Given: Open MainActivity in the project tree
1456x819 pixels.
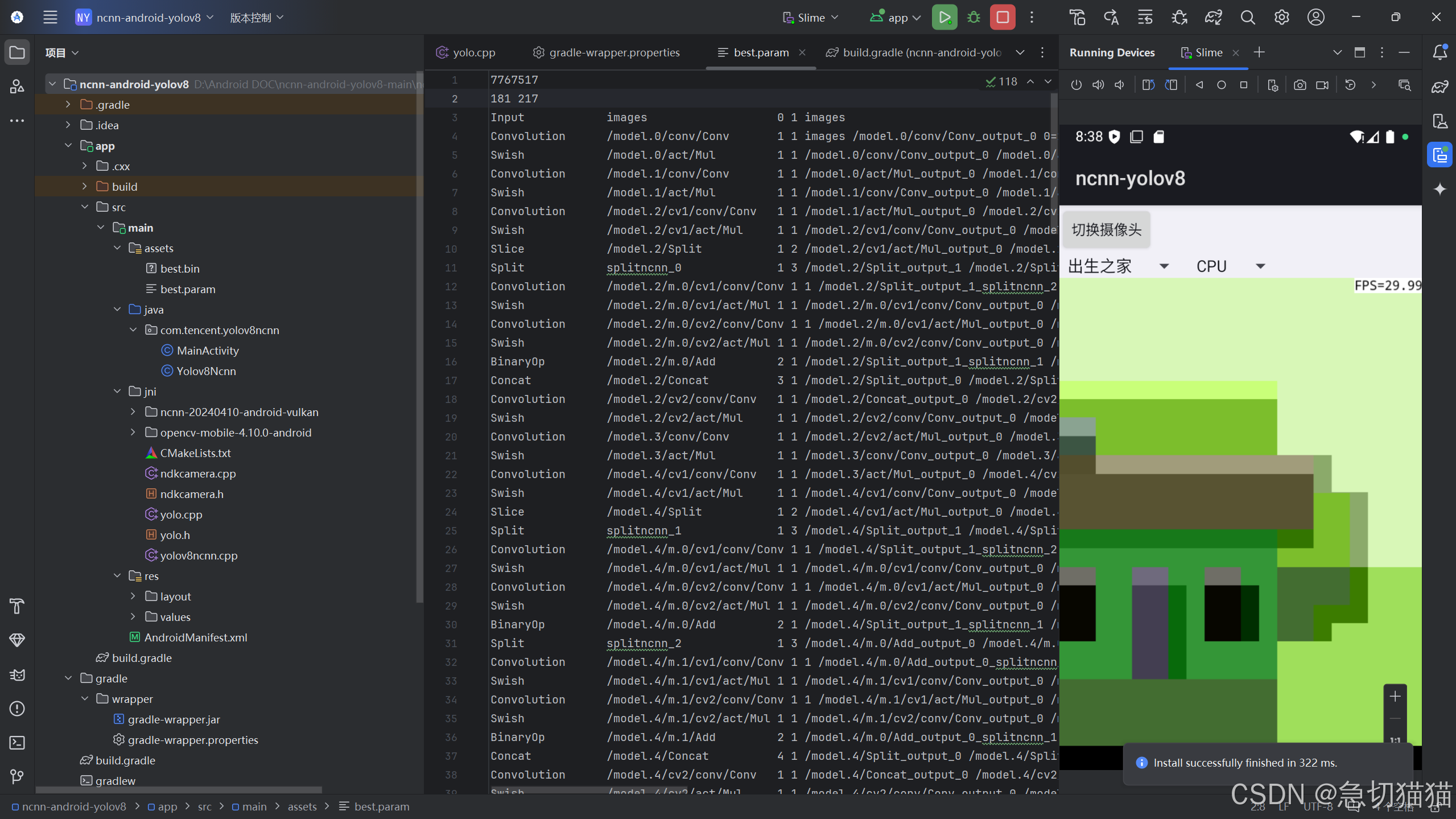Looking at the screenshot, I should click(207, 351).
